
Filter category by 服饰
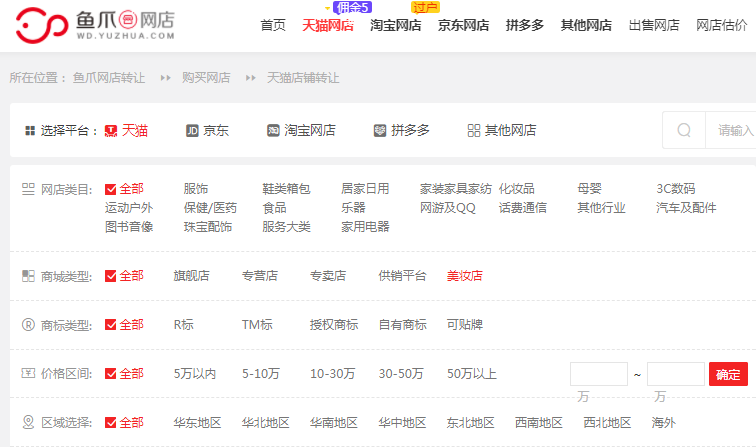tap(196, 189)
